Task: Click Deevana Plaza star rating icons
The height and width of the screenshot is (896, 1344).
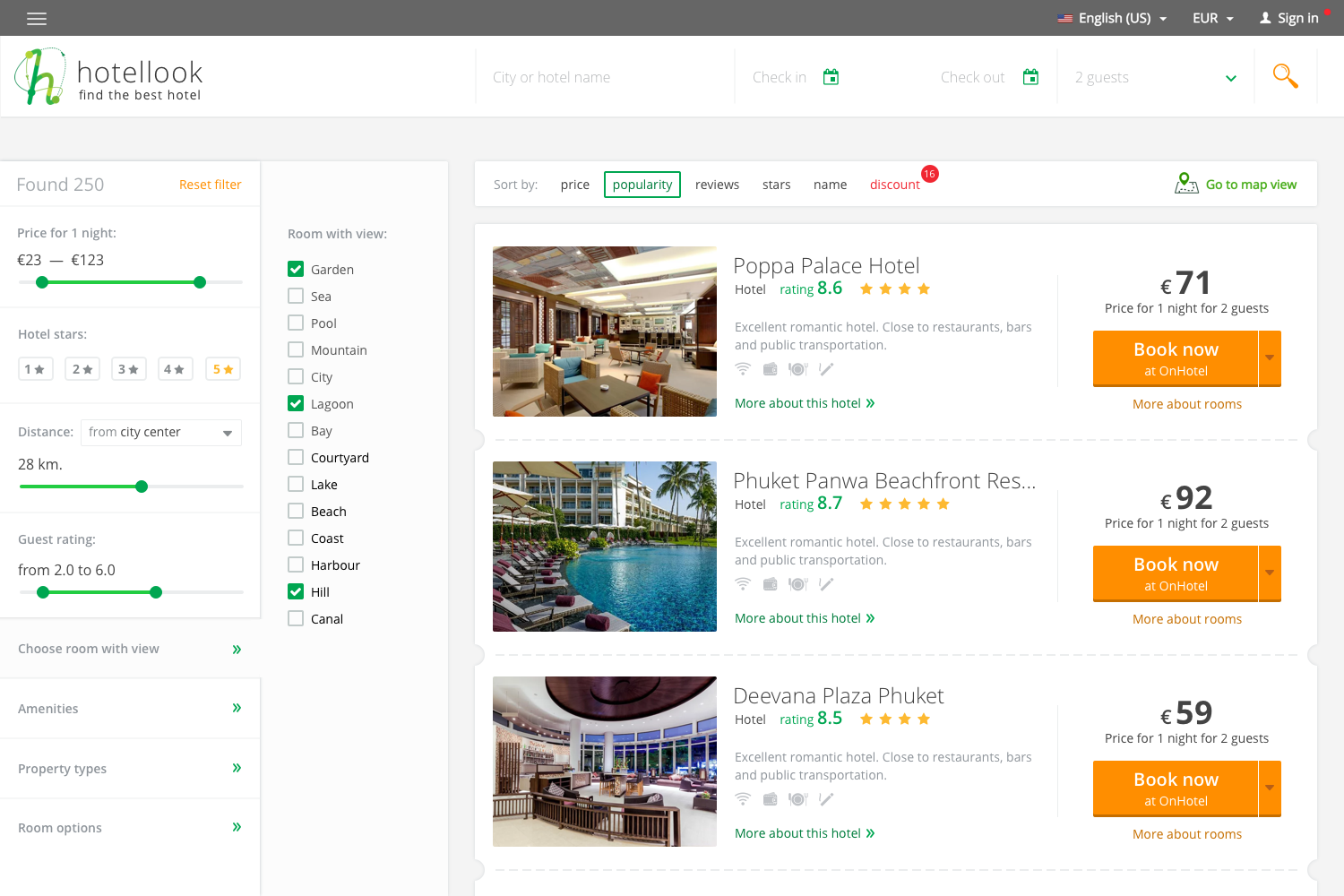Action: tap(895, 719)
